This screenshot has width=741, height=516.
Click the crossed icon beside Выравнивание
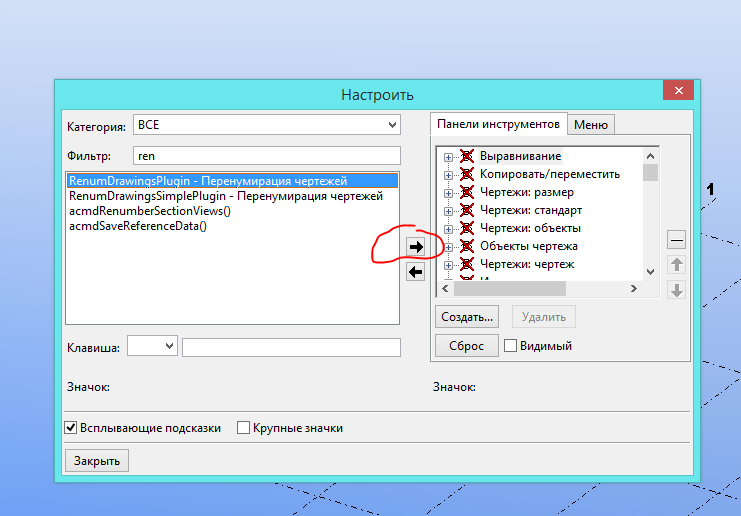tap(467, 156)
